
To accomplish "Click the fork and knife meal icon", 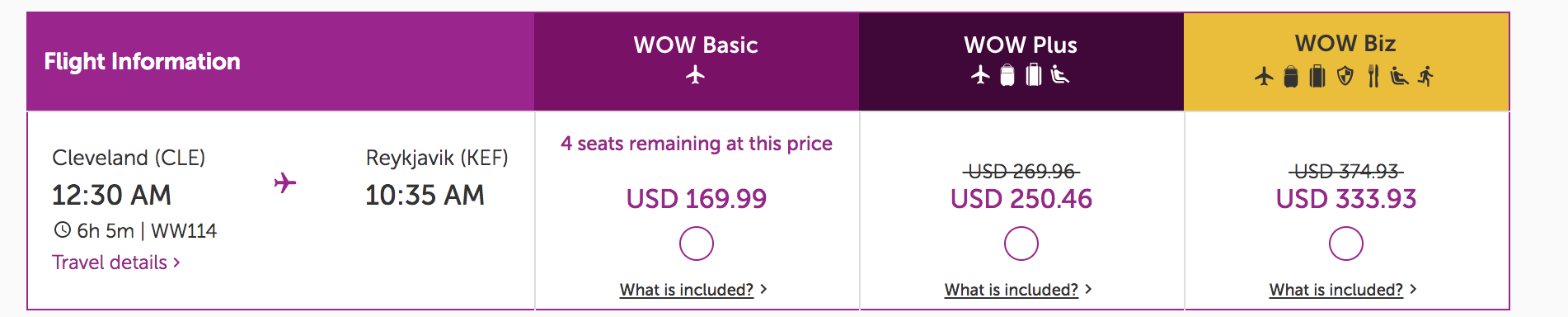I will 1373,77.
